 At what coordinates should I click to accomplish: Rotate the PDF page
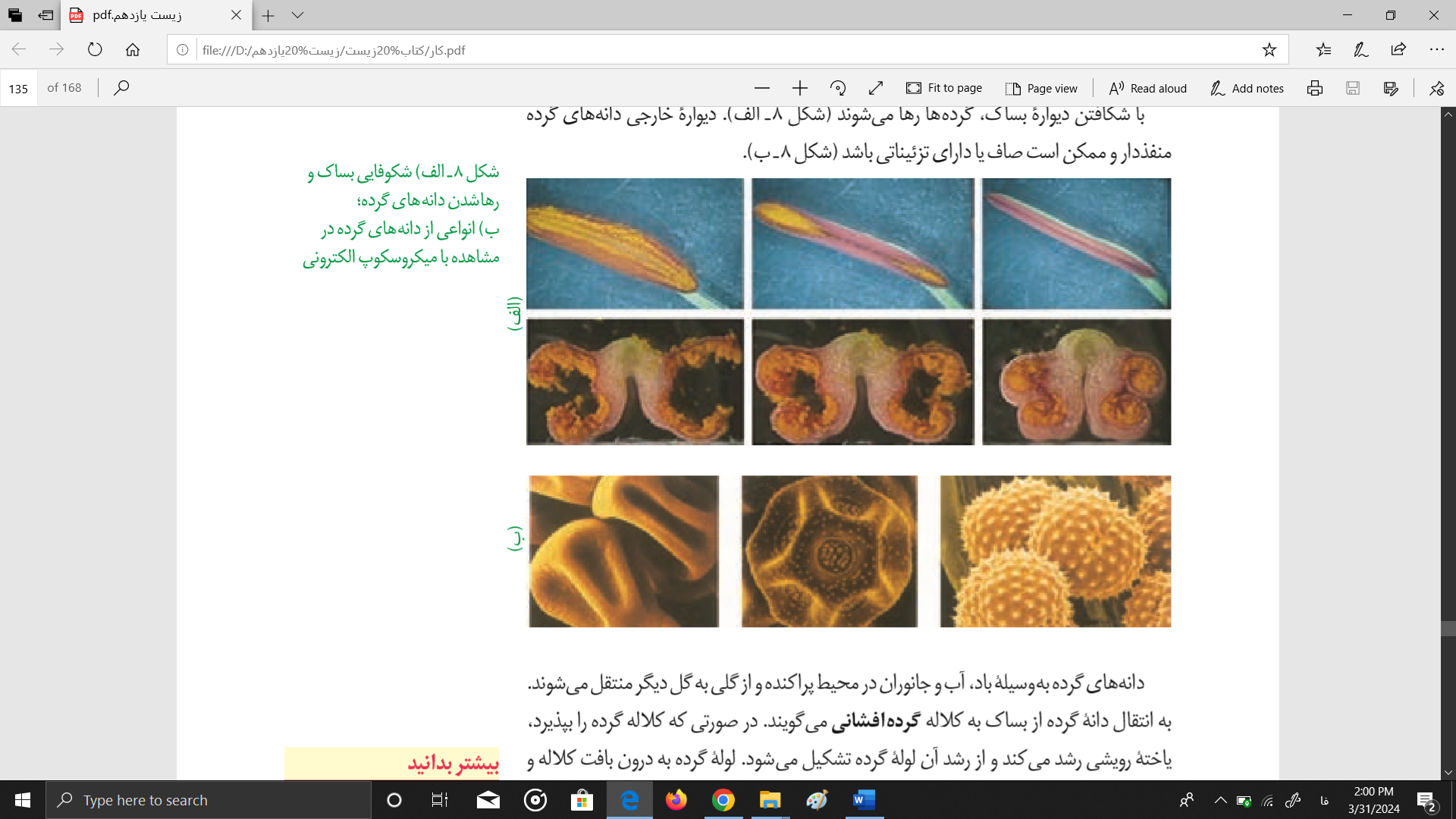point(838,88)
